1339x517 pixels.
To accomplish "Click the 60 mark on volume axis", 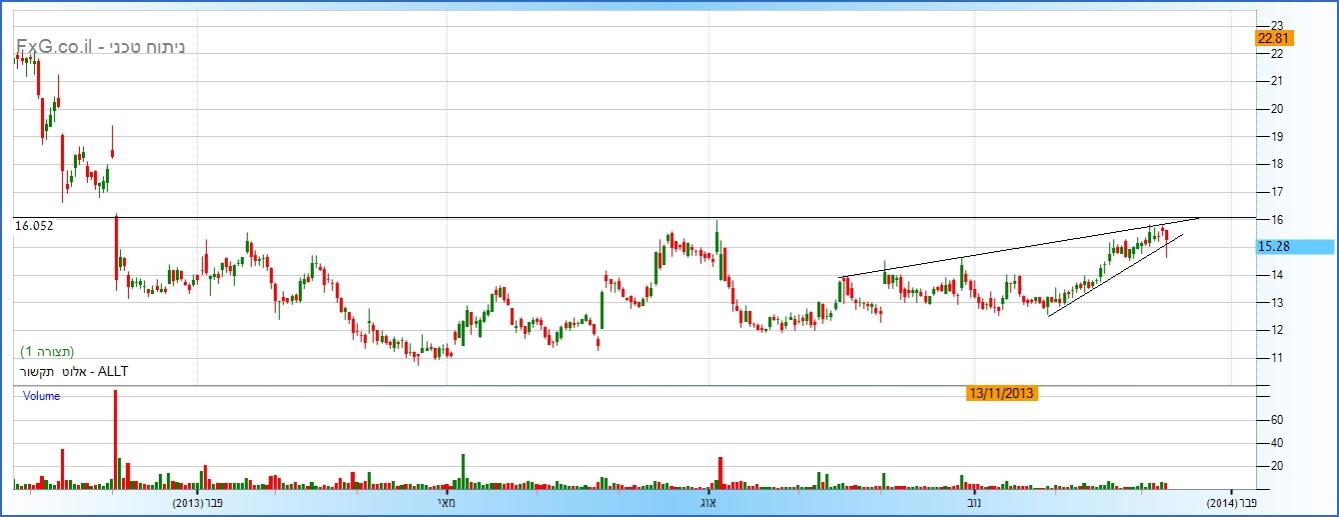I will (1276, 420).
